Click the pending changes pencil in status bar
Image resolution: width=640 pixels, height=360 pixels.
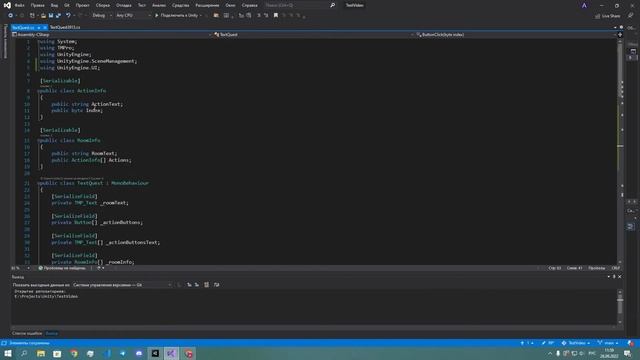tap(548, 343)
